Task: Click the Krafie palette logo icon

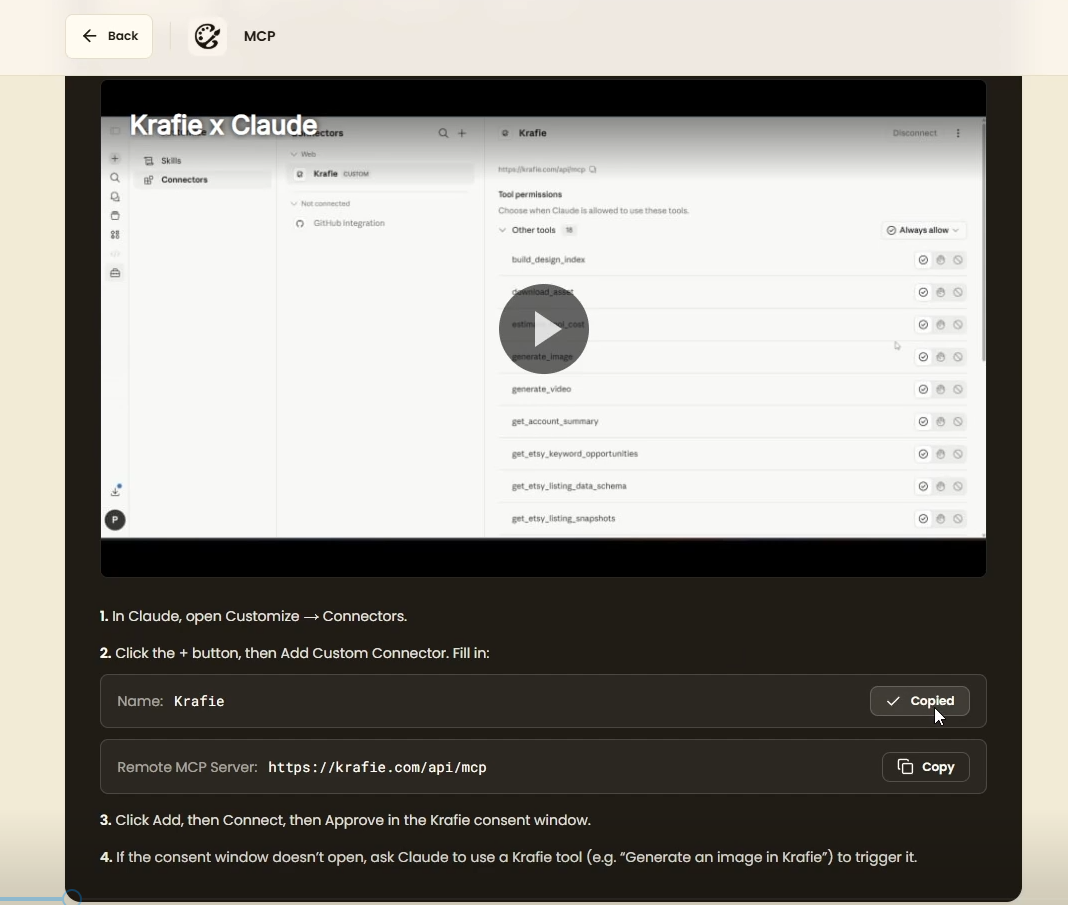Action: (207, 36)
